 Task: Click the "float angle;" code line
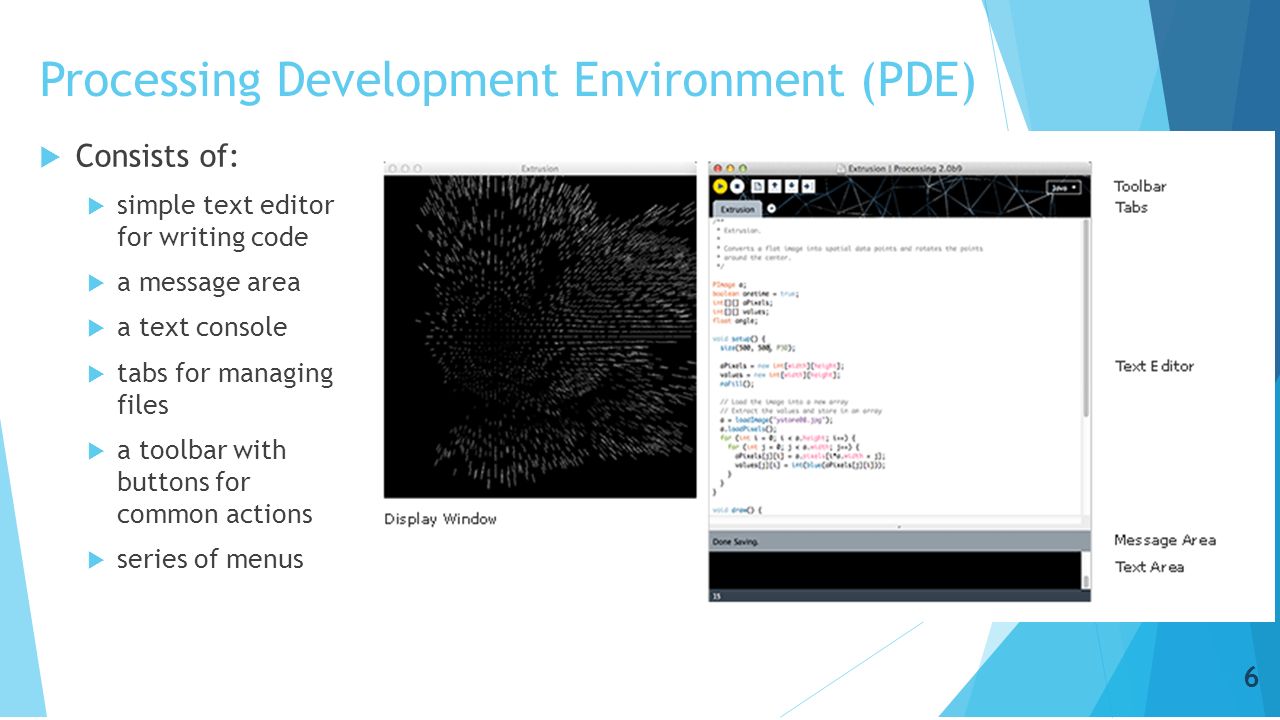[x=735, y=321]
